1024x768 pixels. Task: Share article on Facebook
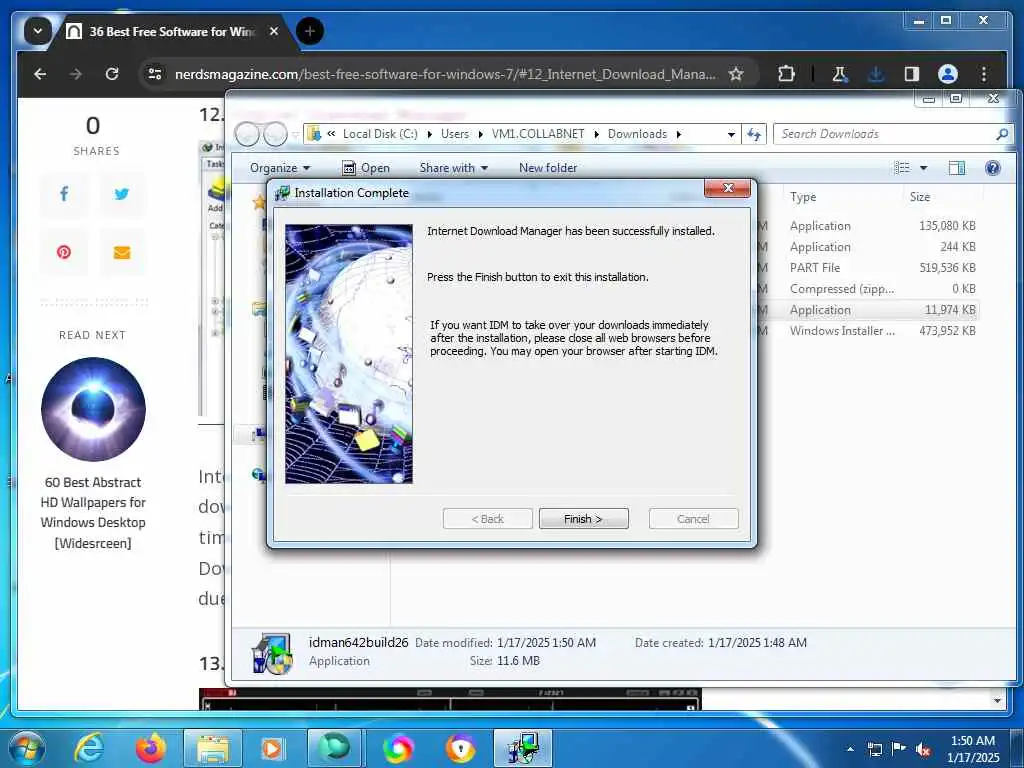point(64,193)
